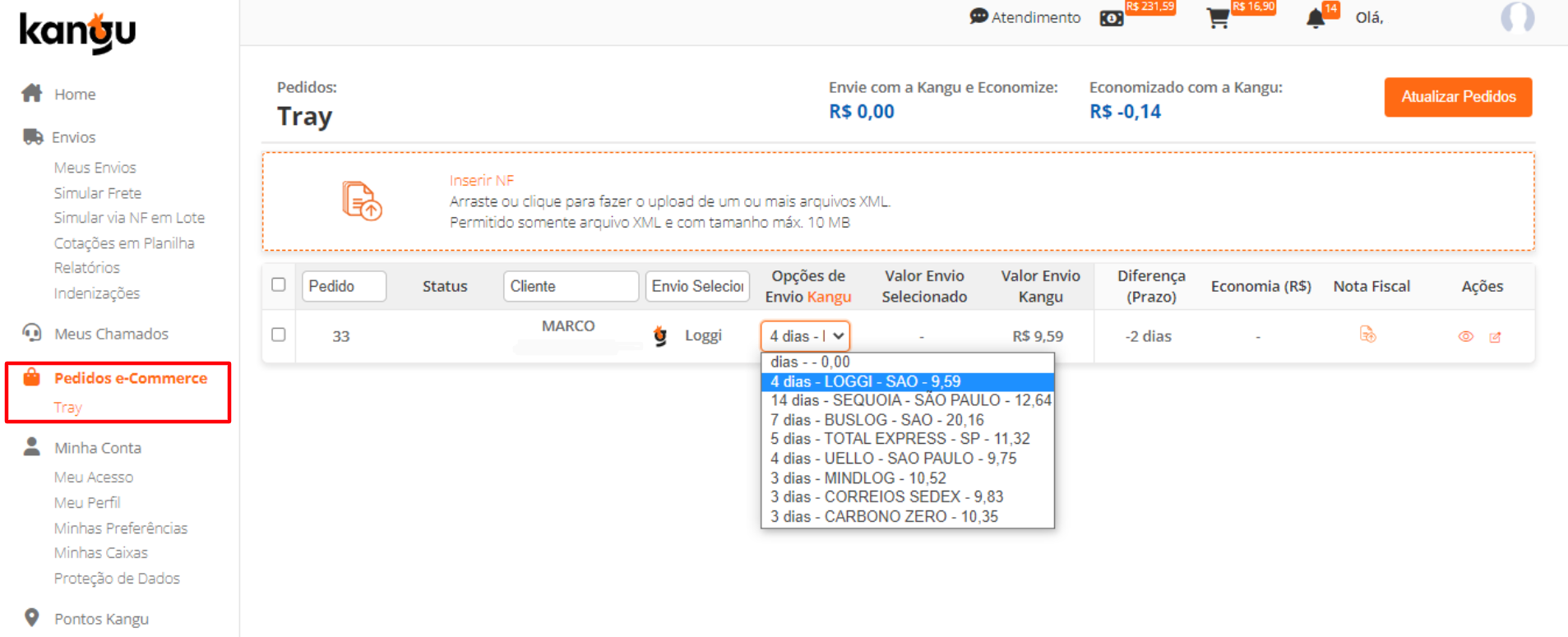
Task: Open Minha Conta
Action: pyautogui.click(x=98, y=448)
